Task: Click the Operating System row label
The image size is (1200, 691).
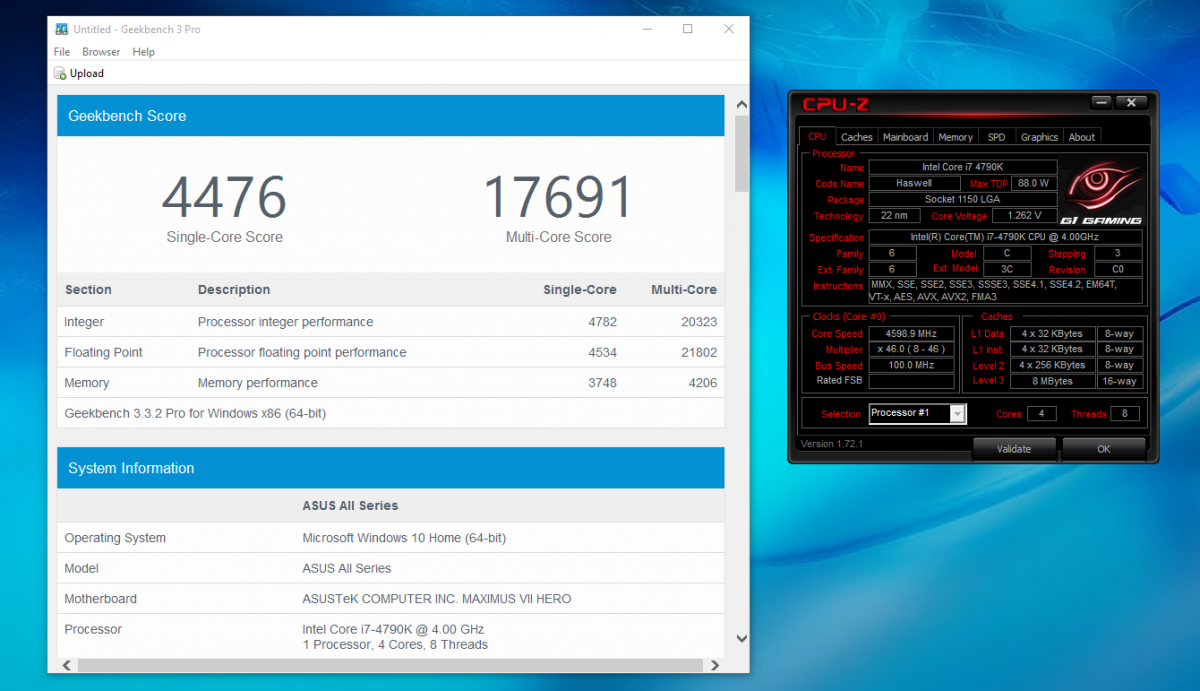Action: (115, 538)
